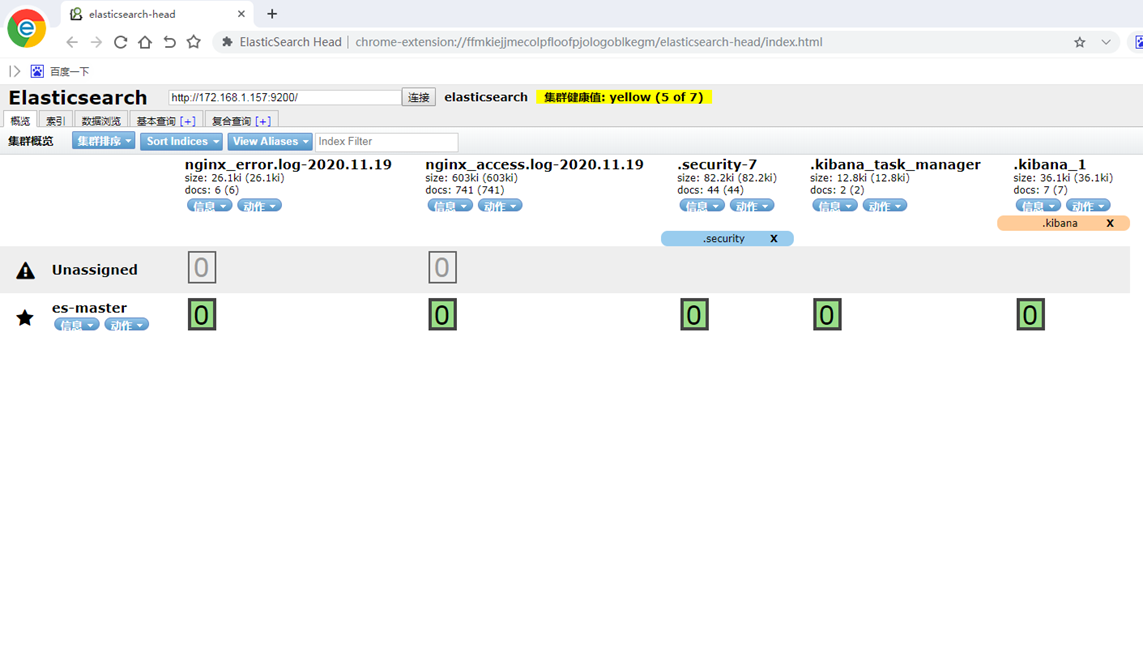Select unassigned shard 0 of nginx_access.log

pyautogui.click(x=442, y=268)
